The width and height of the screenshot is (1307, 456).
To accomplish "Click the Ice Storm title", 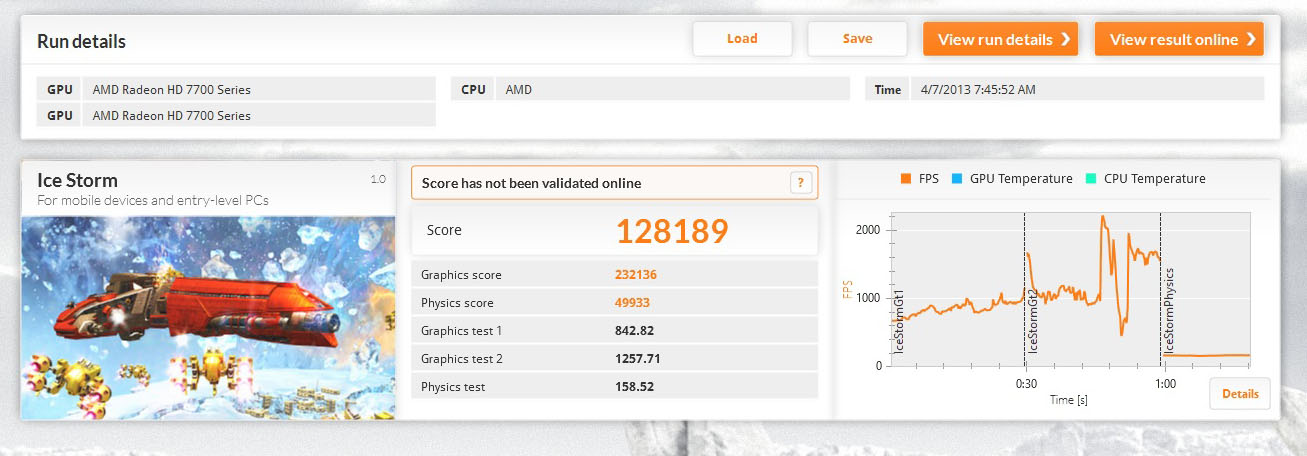I will point(77,181).
